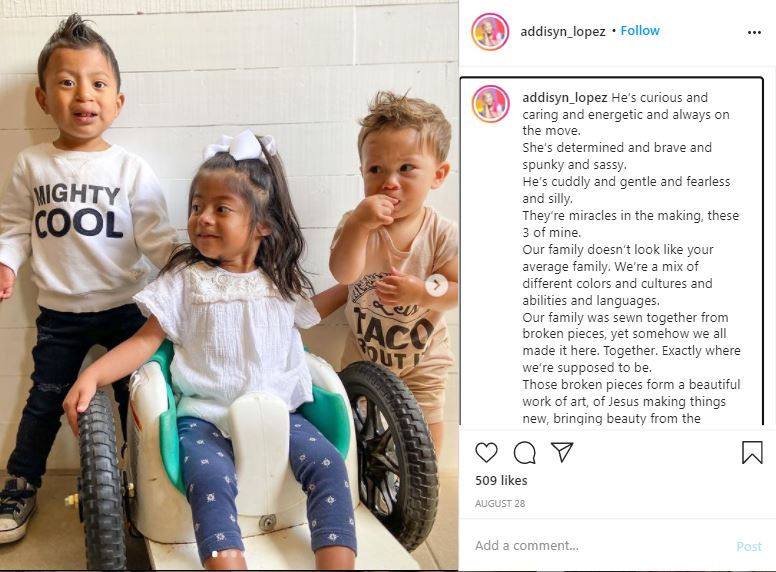776x572 pixels.
Task: Open the AUGUST 28 post date link
Action: coord(500,504)
